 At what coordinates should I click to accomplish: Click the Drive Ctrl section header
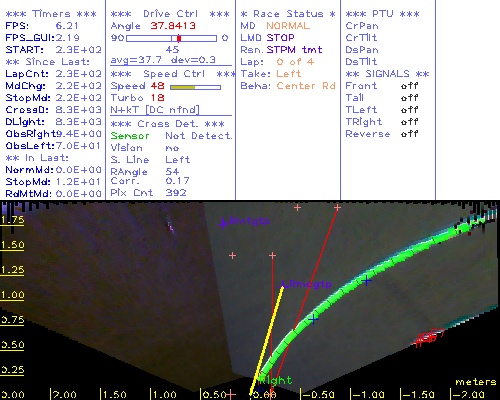170,14
